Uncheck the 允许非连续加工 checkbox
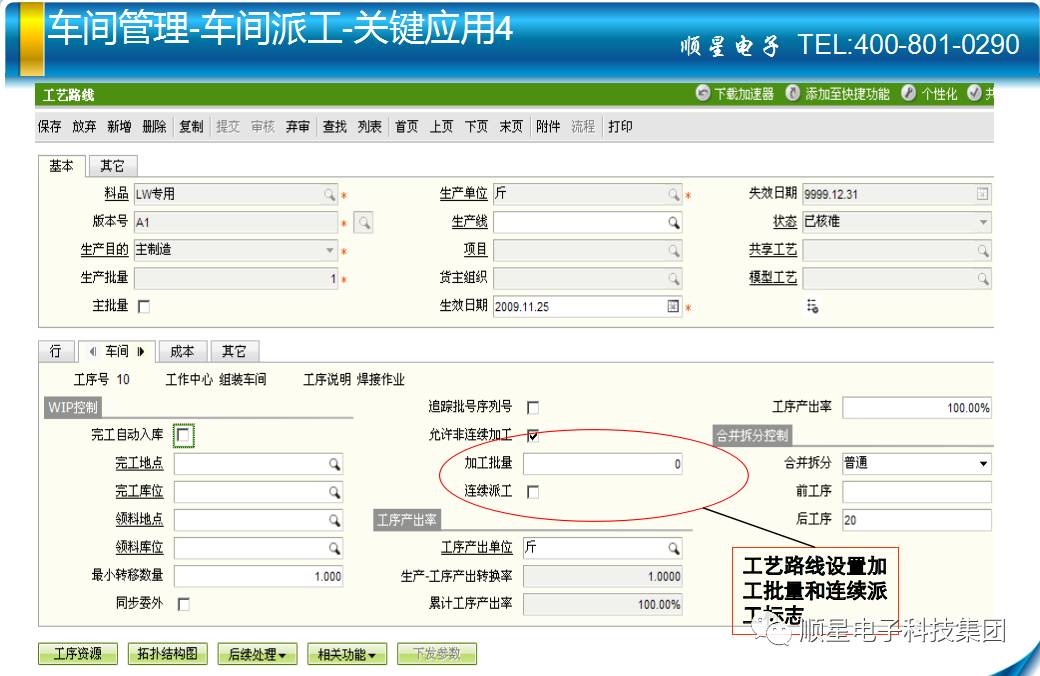 tap(533, 435)
